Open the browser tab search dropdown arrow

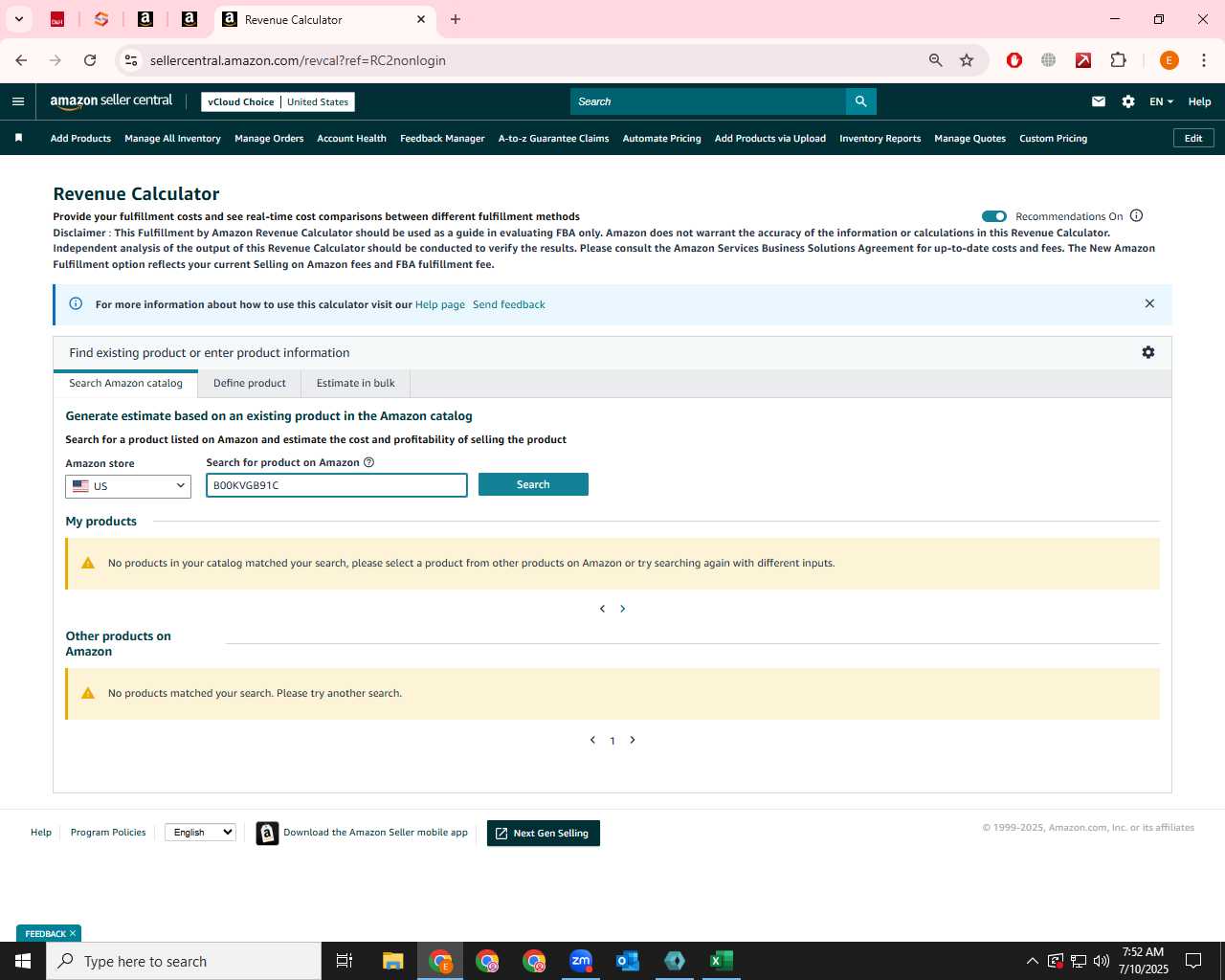pos(18,19)
